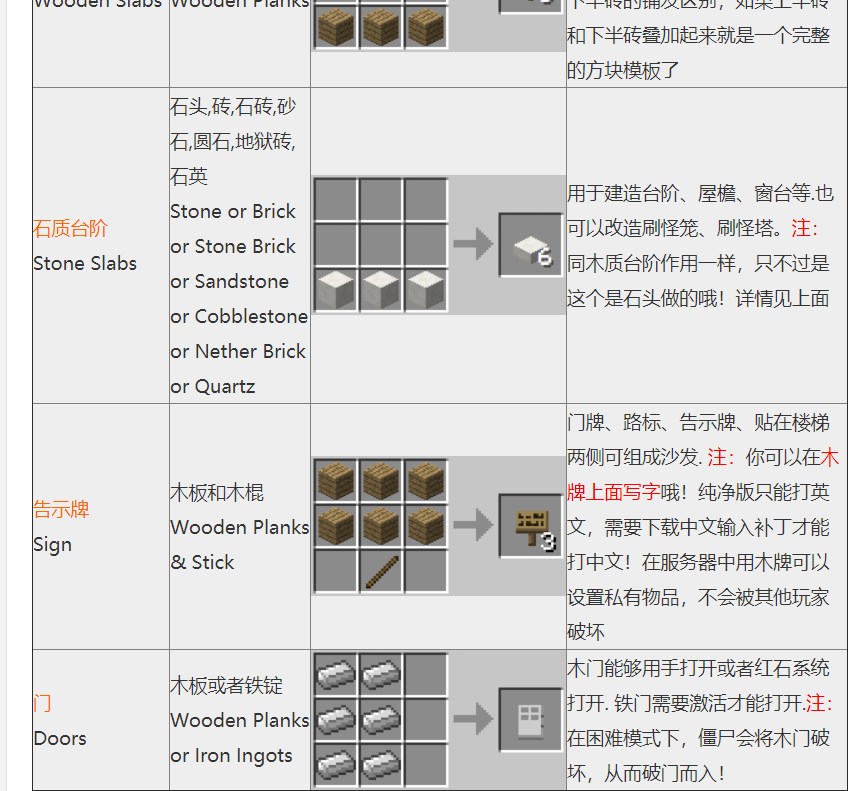
Task: Open the 石质台阶 link
Action: point(70,228)
